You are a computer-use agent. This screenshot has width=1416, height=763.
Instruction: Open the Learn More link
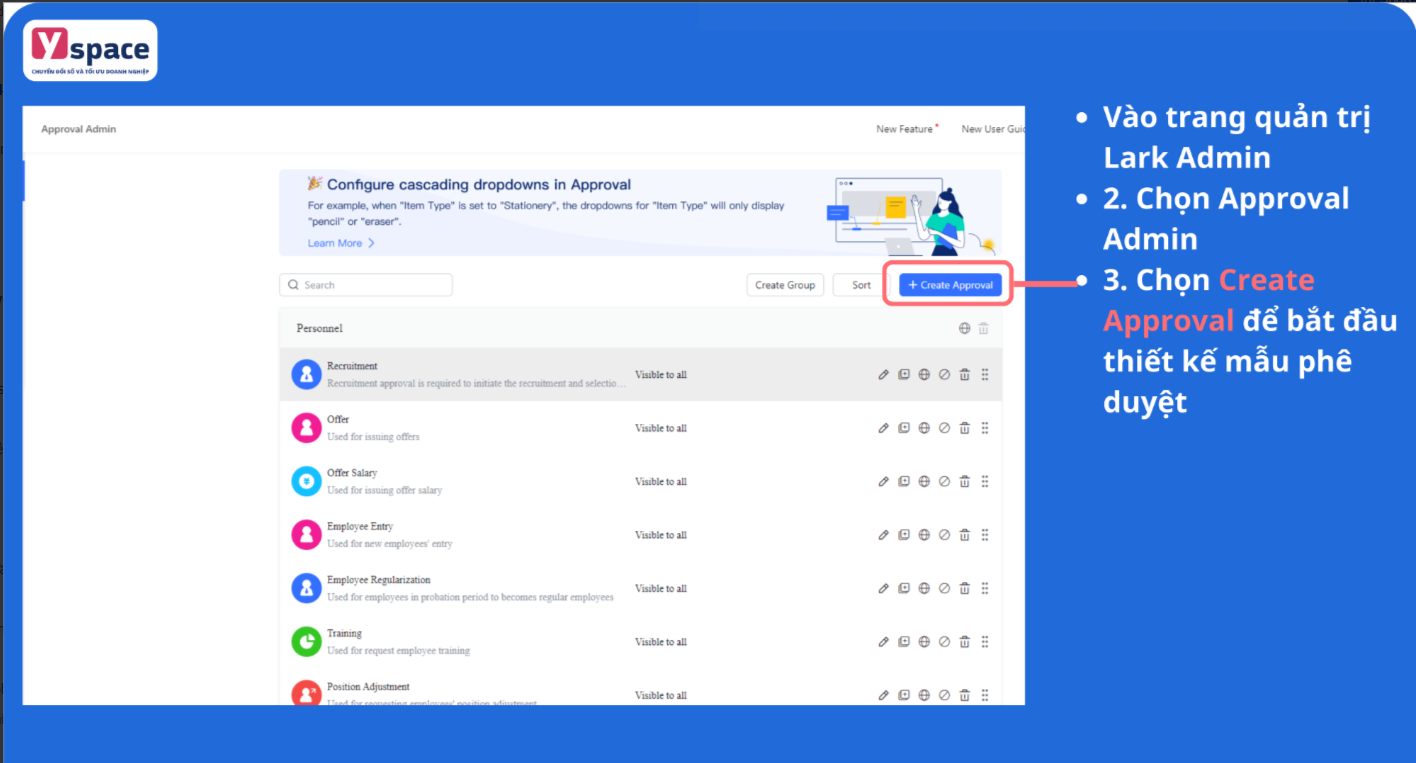click(x=335, y=243)
